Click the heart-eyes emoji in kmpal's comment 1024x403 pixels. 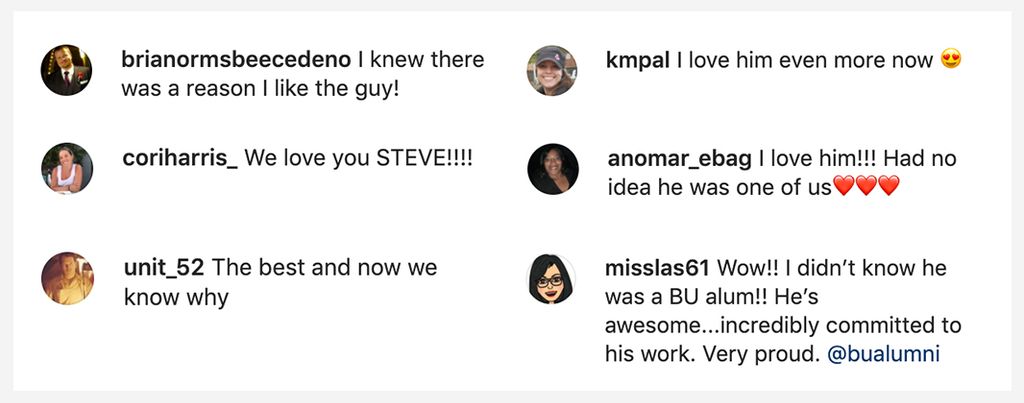(x=950, y=60)
